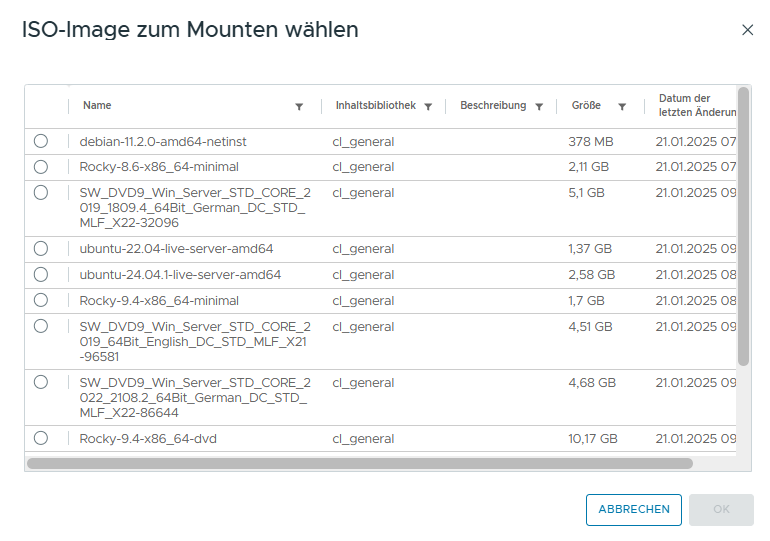The width and height of the screenshot is (770, 541).
Task: Sort by Datum der letzten Änderung header
Action: pyautogui.click(x=697, y=105)
